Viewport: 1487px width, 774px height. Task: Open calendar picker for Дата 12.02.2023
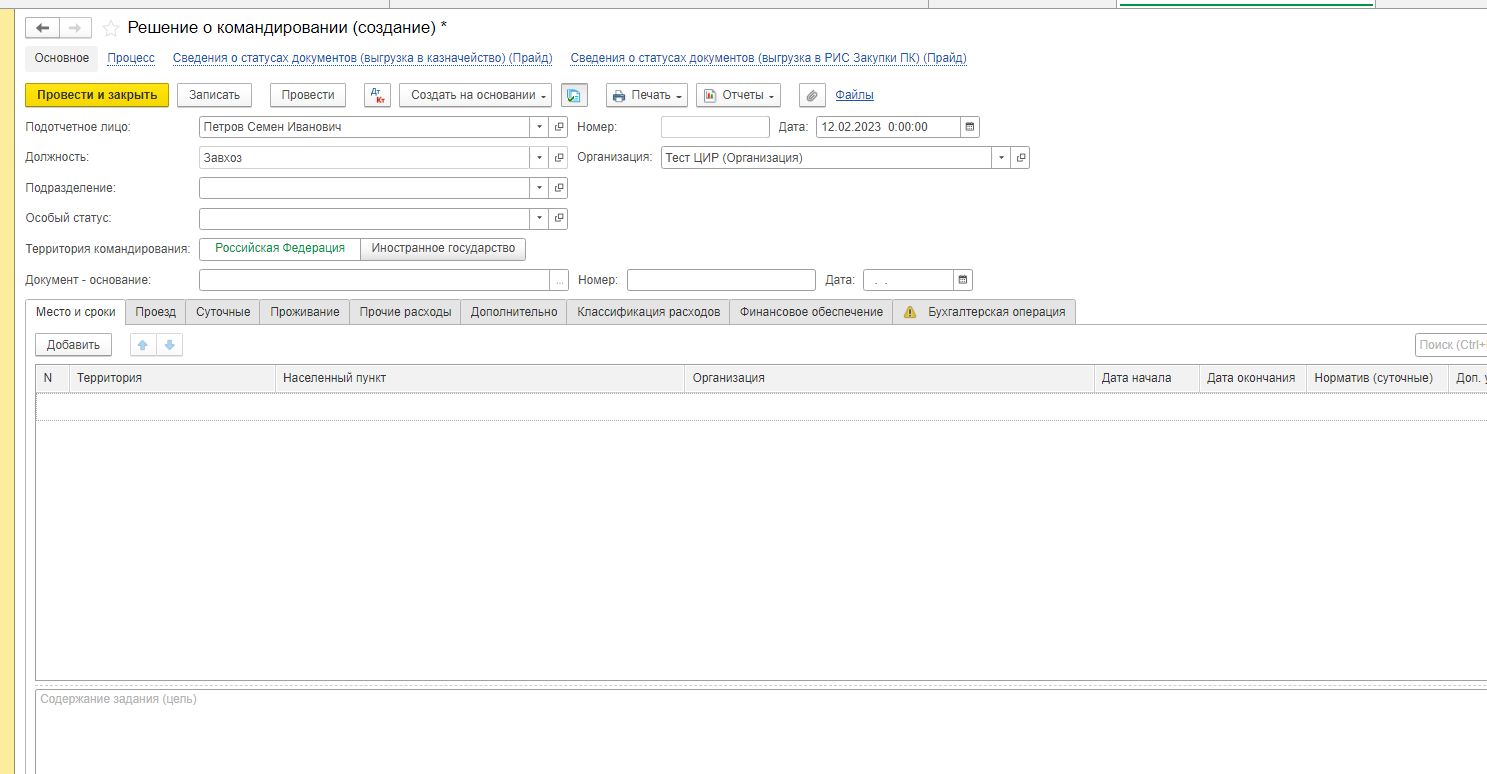click(969, 127)
